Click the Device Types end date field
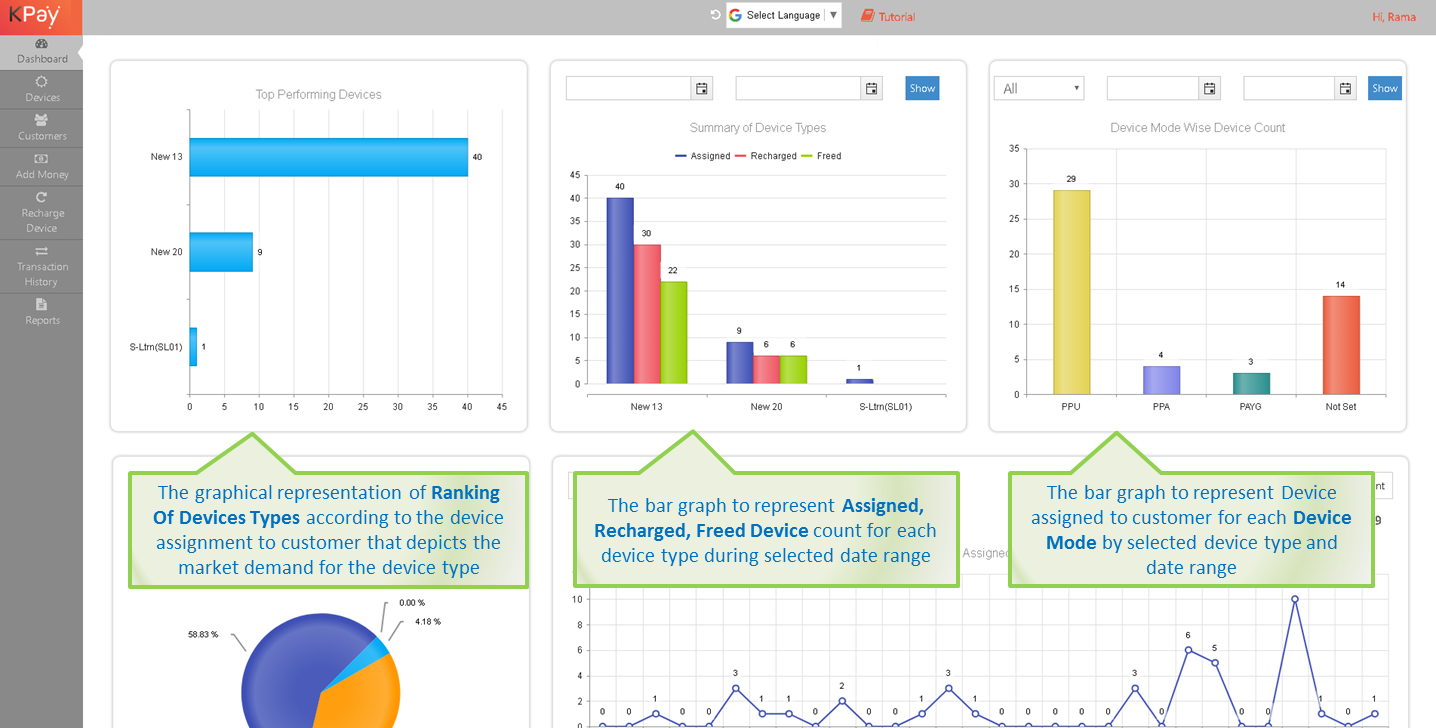Screen dimensions: 1436x728 click(799, 88)
